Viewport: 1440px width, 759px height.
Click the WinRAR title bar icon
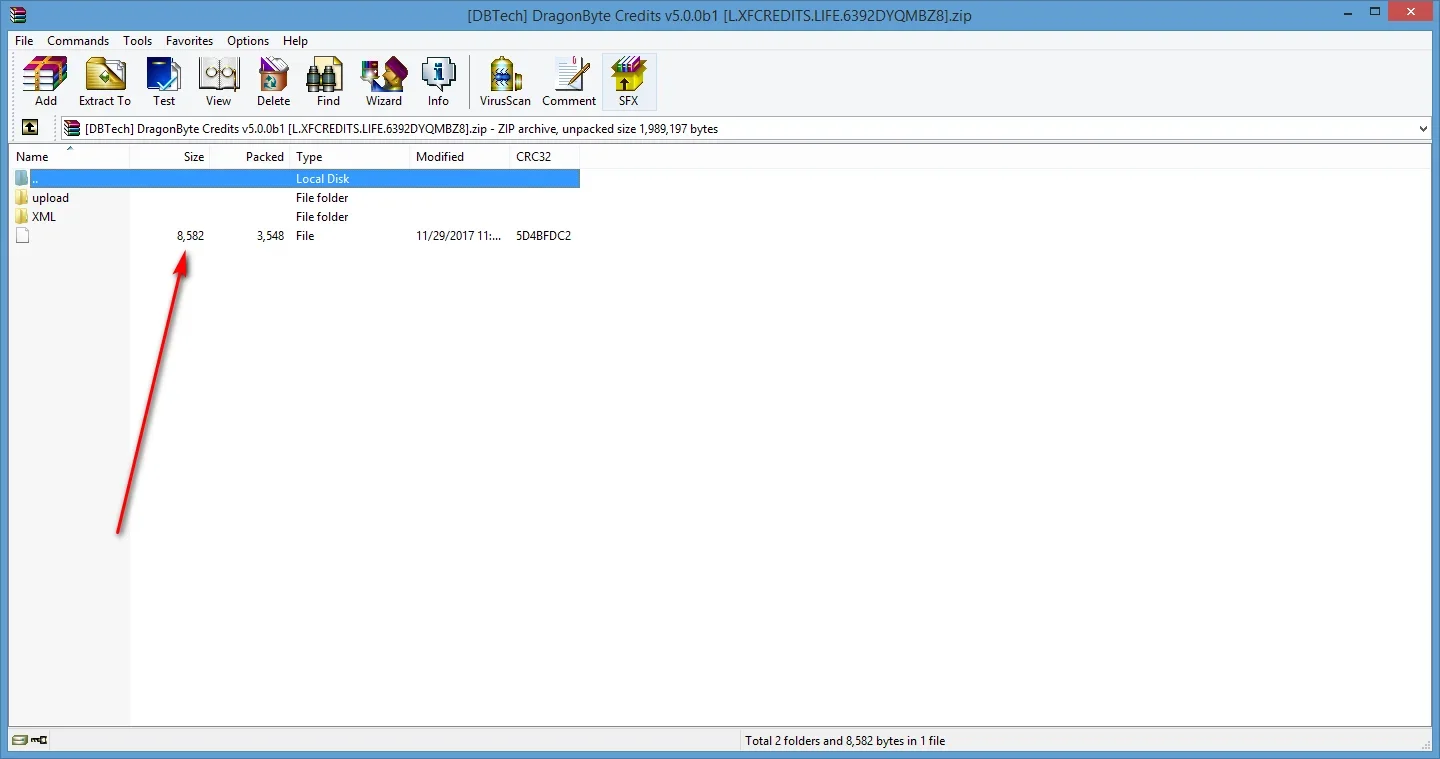tap(17, 15)
